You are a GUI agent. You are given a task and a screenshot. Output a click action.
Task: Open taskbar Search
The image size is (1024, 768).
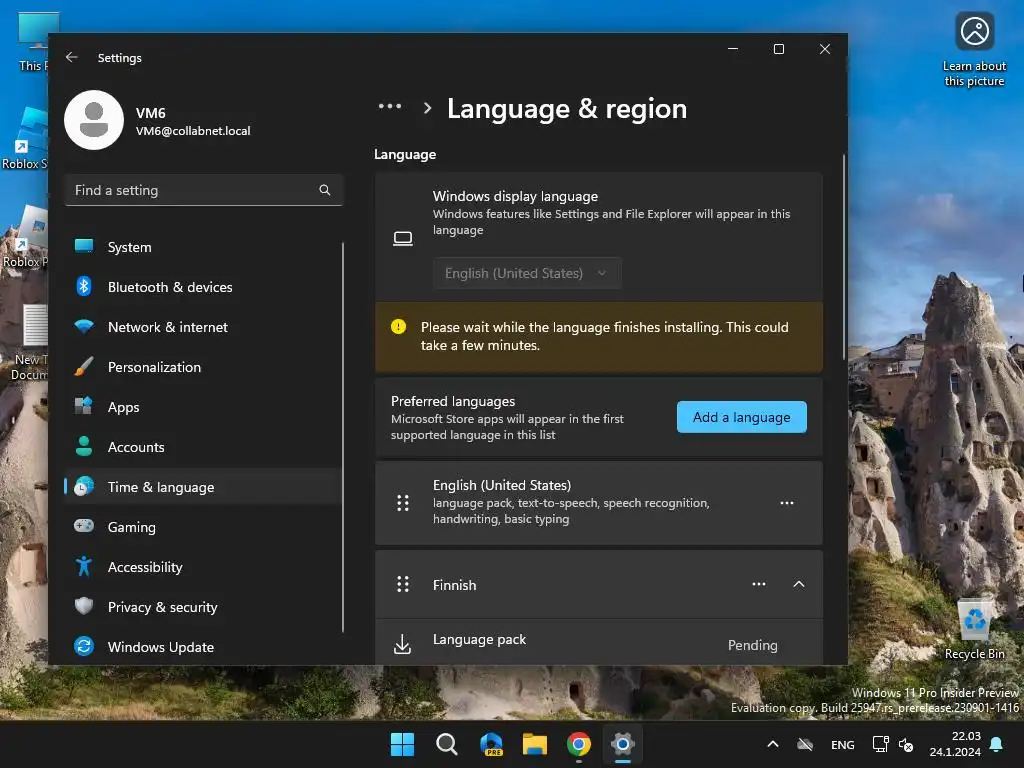447,744
